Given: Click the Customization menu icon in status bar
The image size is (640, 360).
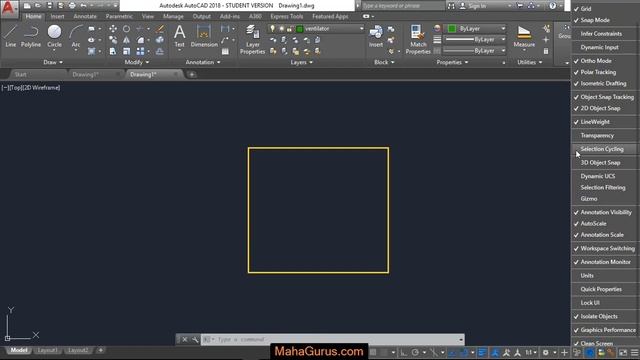Looking at the screenshot, I should (x=634, y=352).
